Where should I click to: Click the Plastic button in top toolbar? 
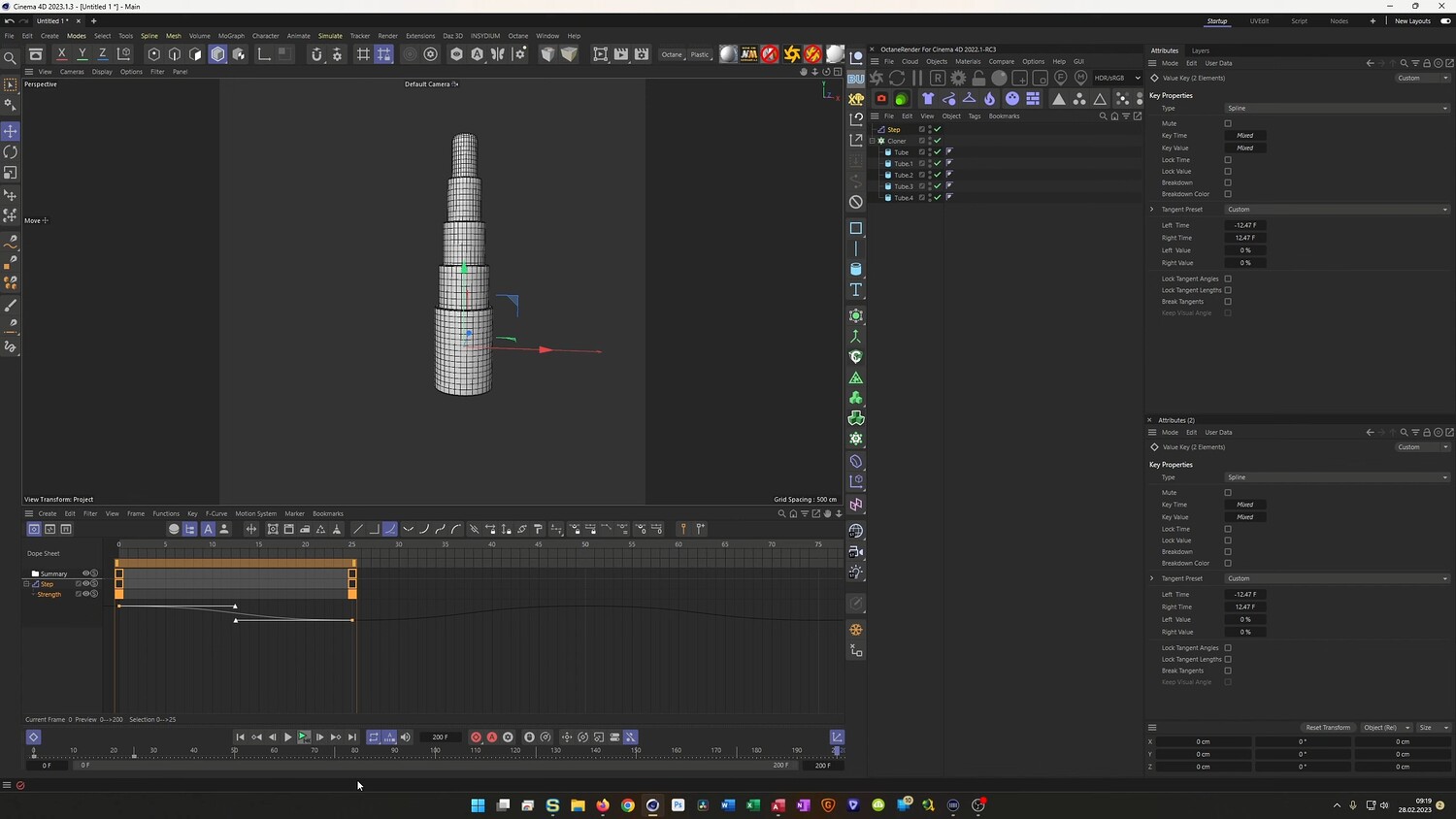coord(700,54)
